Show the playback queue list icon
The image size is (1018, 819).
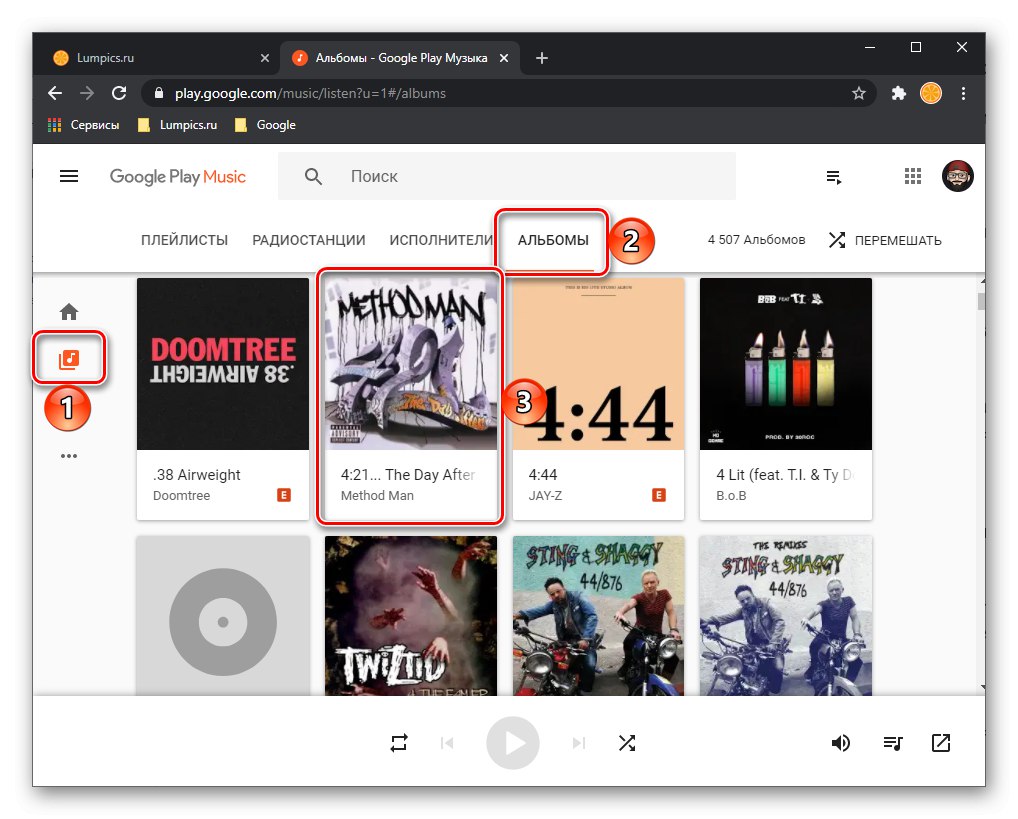click(893, 743)
